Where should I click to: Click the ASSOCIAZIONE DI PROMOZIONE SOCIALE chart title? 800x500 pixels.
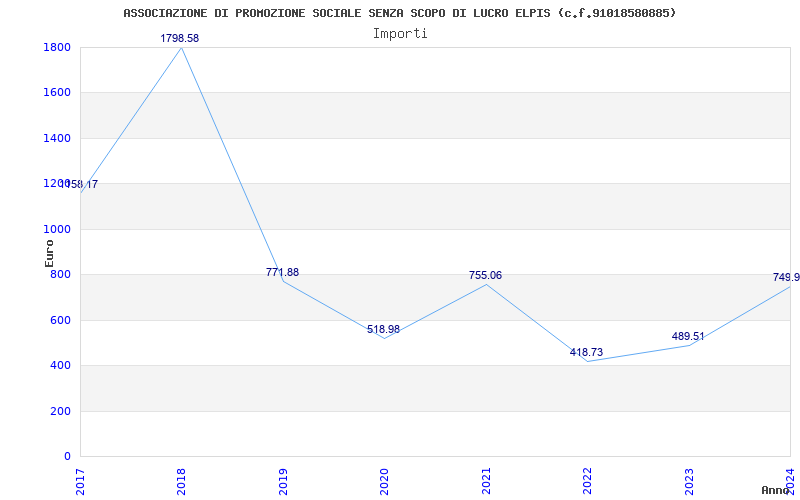coord(400,13)
